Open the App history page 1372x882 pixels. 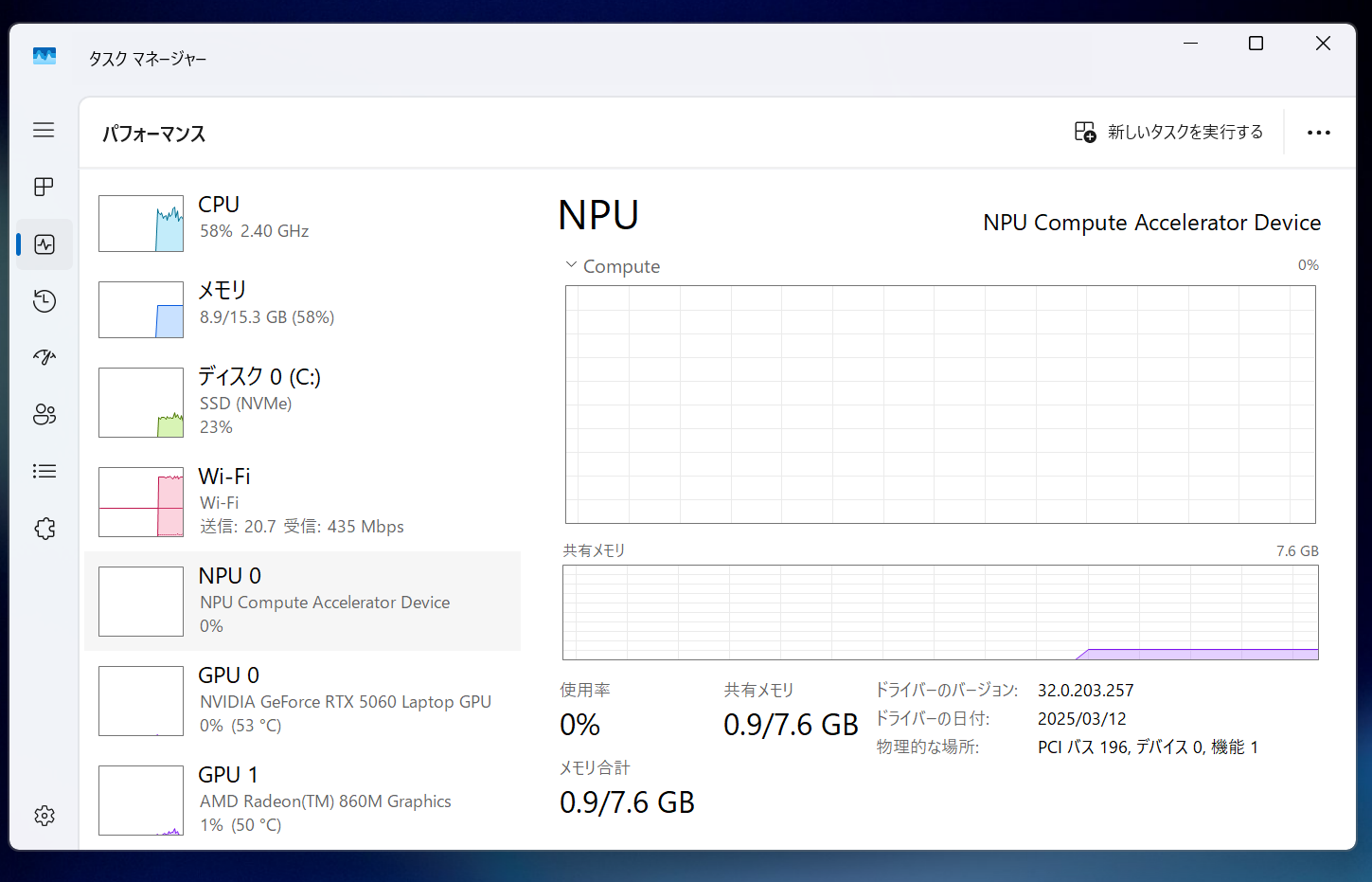(x=45, y=301)
